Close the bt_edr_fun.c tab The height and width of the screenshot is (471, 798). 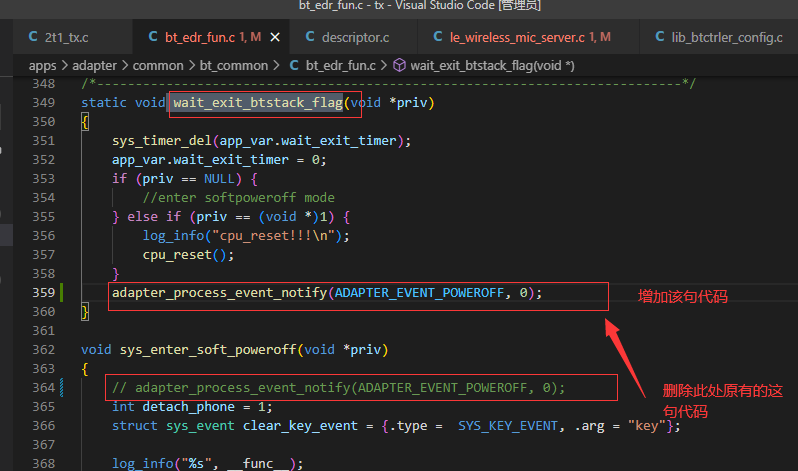pos(275,37)
